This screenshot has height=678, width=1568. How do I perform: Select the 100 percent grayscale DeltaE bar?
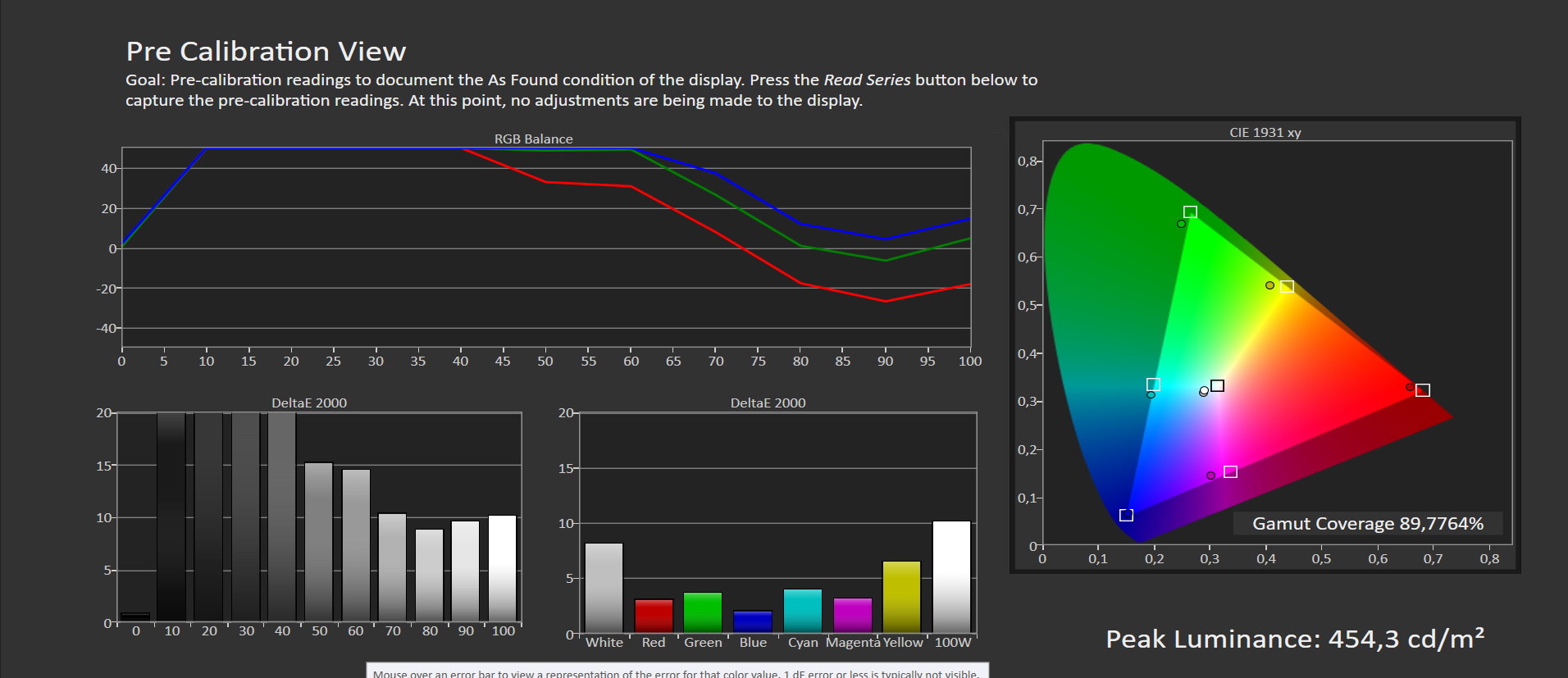(x=503, y=568)
